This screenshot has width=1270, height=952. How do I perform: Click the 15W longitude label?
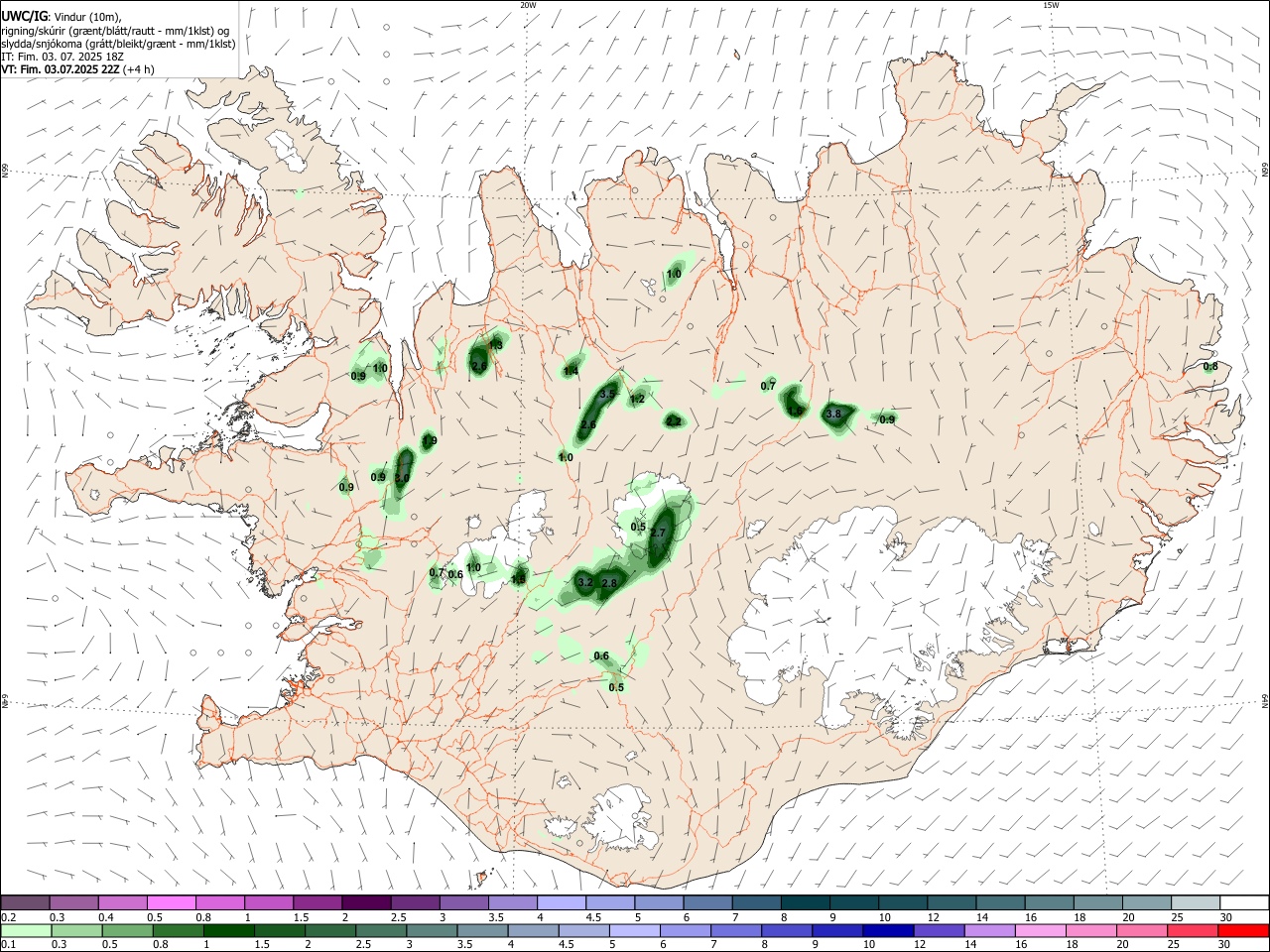click(1051, 5)
